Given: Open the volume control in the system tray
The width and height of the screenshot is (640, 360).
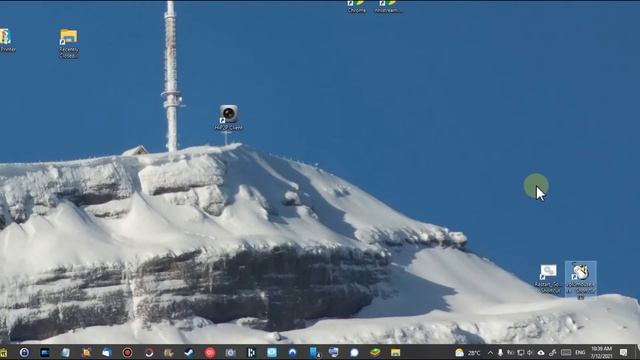Looking at the screenshot, I should coord(530,352).
